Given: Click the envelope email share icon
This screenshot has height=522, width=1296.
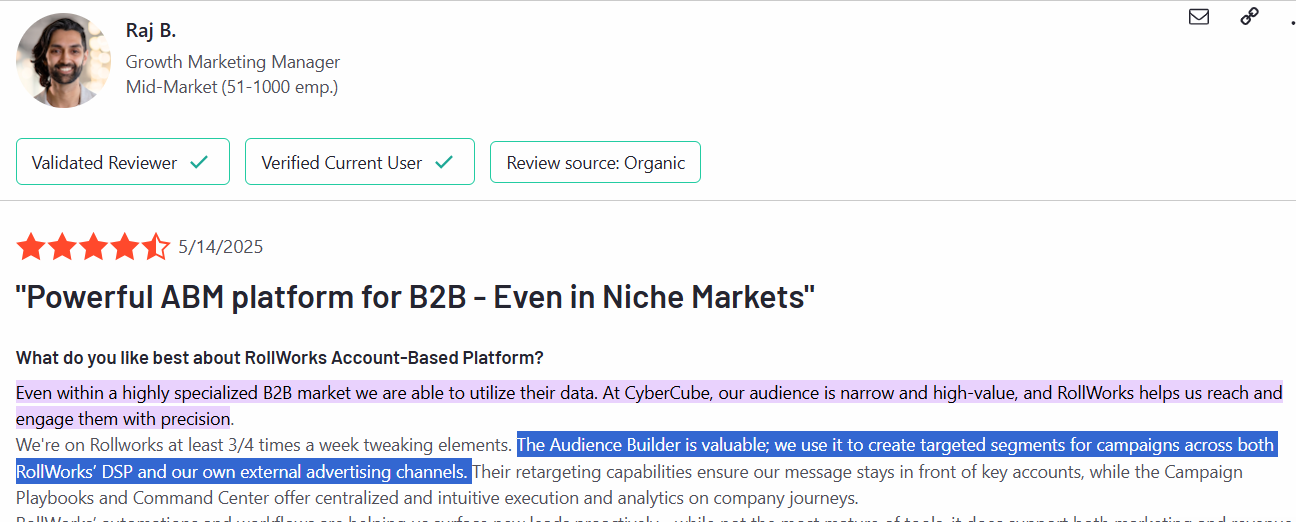Looking at the screenshot, I should [x=1199, y=16].
